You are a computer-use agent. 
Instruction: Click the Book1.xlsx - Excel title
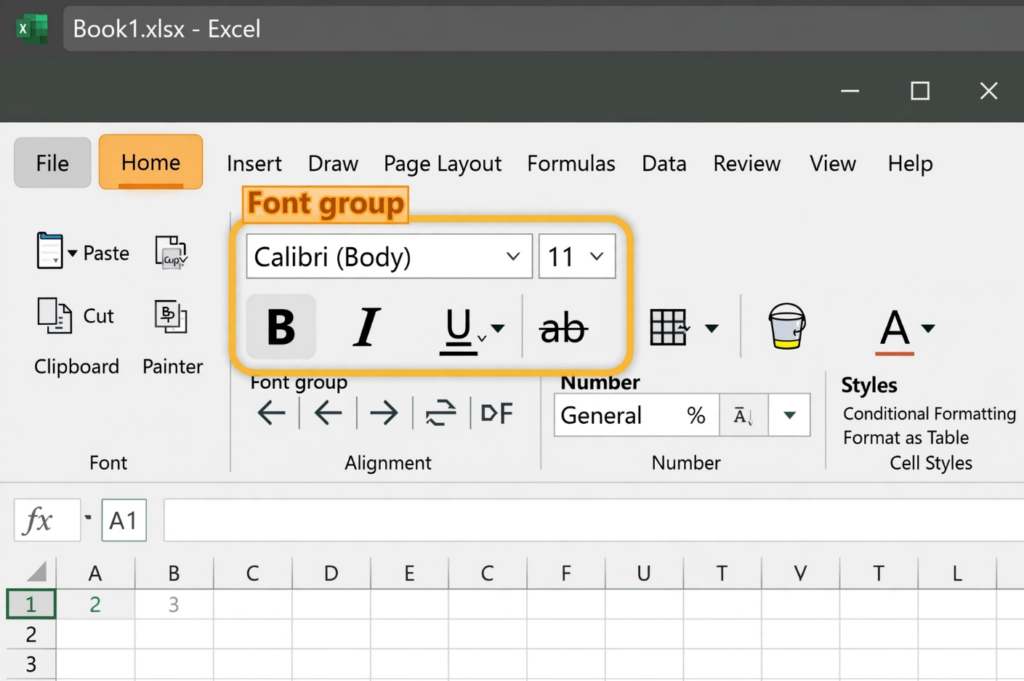coord(167,29)
